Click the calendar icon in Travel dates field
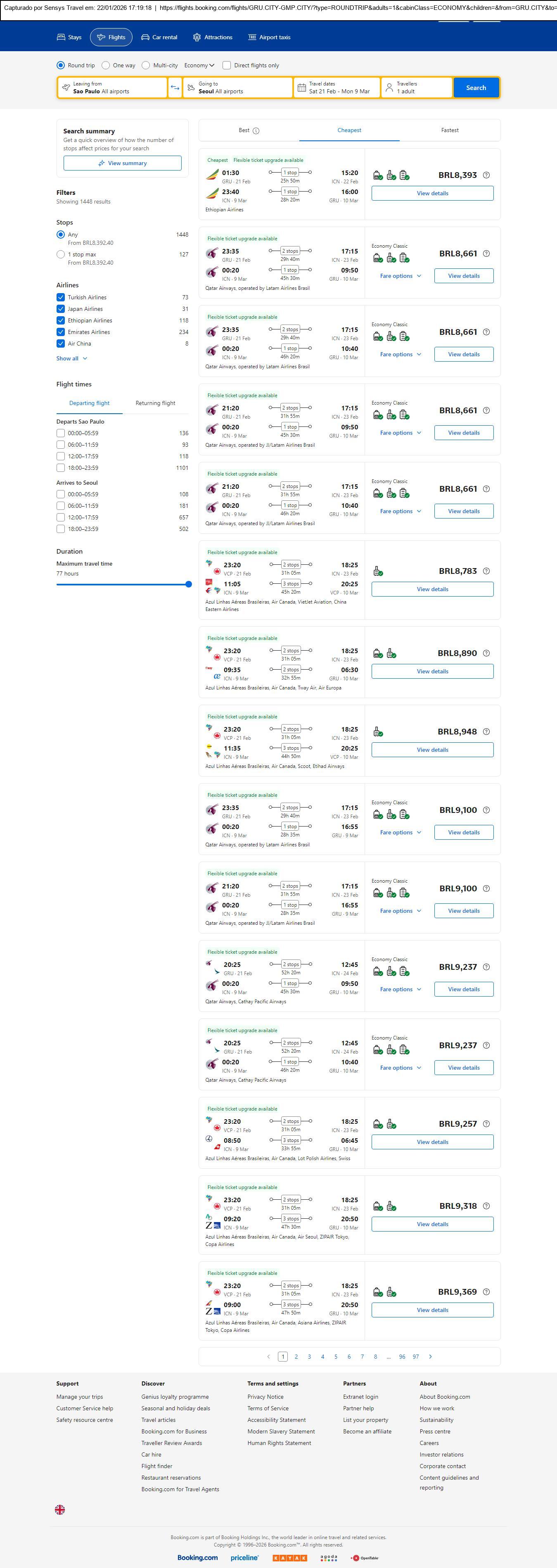Screen dimensions: 557x1568 [x=301, y=88]
